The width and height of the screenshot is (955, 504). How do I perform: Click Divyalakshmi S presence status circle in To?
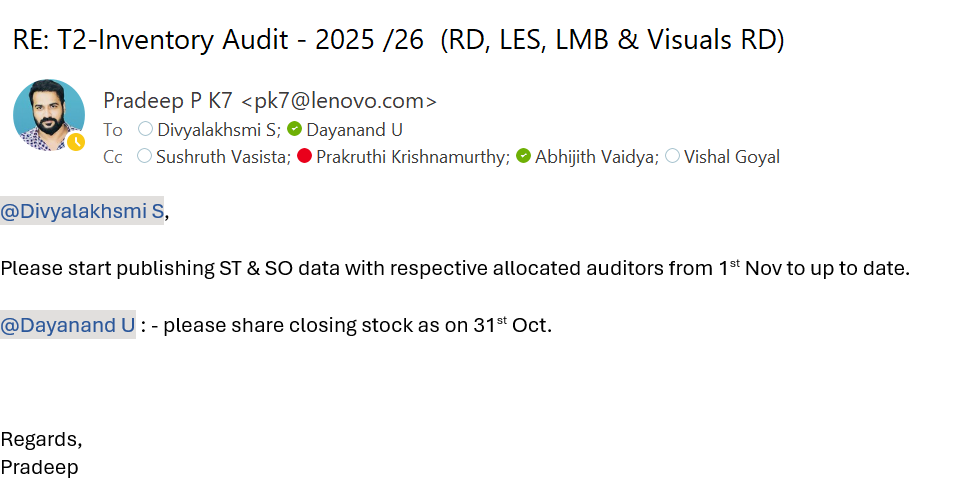145,129
